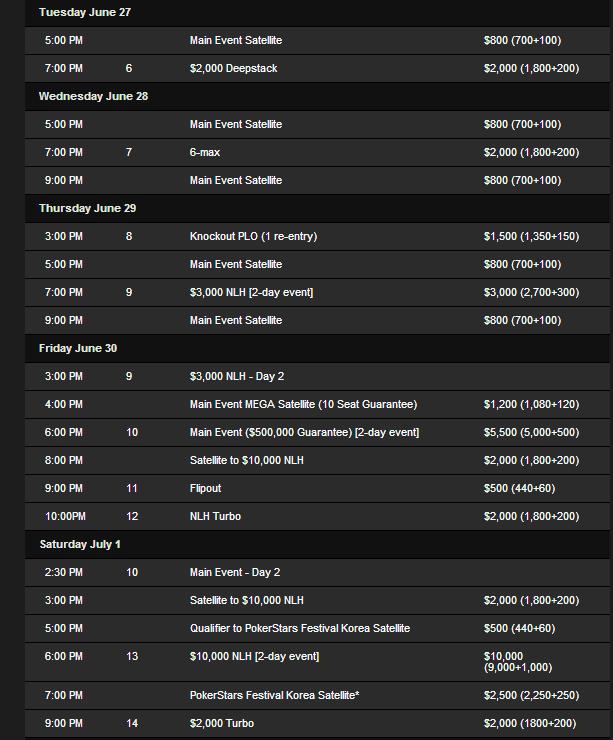
Task: Open Qualifier to PokerStars Festival Korea Satellite
Action: click(x=300, y=628)
